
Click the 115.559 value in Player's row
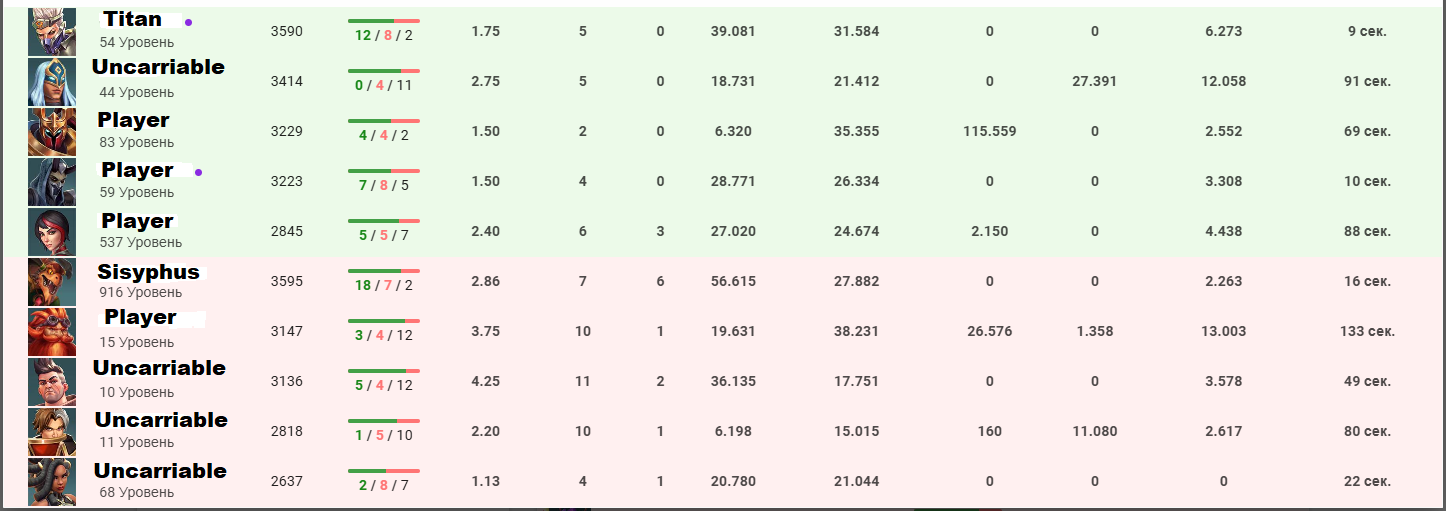coord(989,131)
